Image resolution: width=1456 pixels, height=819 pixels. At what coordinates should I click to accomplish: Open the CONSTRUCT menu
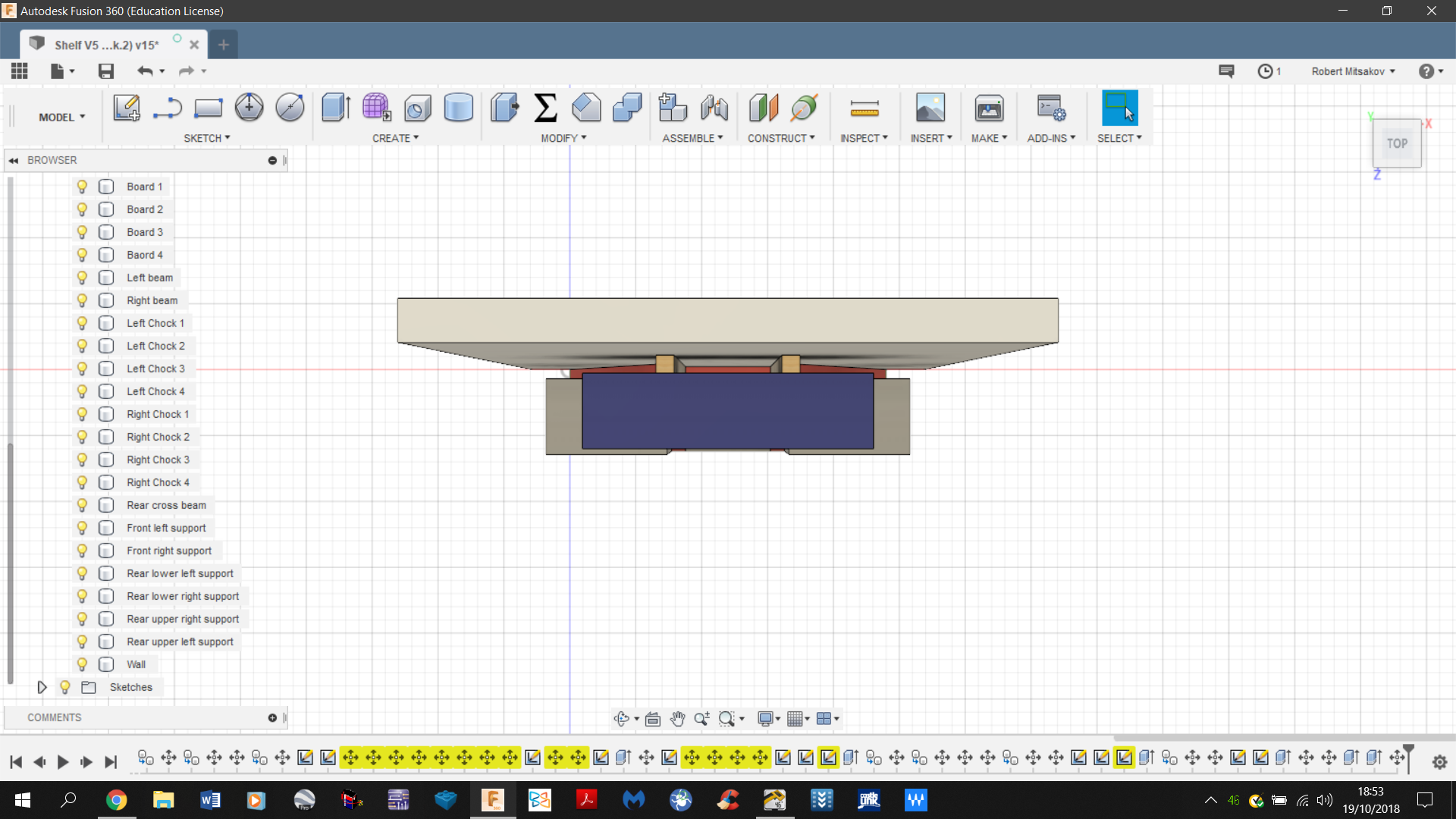pyautogui.click(x=781, y=138)
